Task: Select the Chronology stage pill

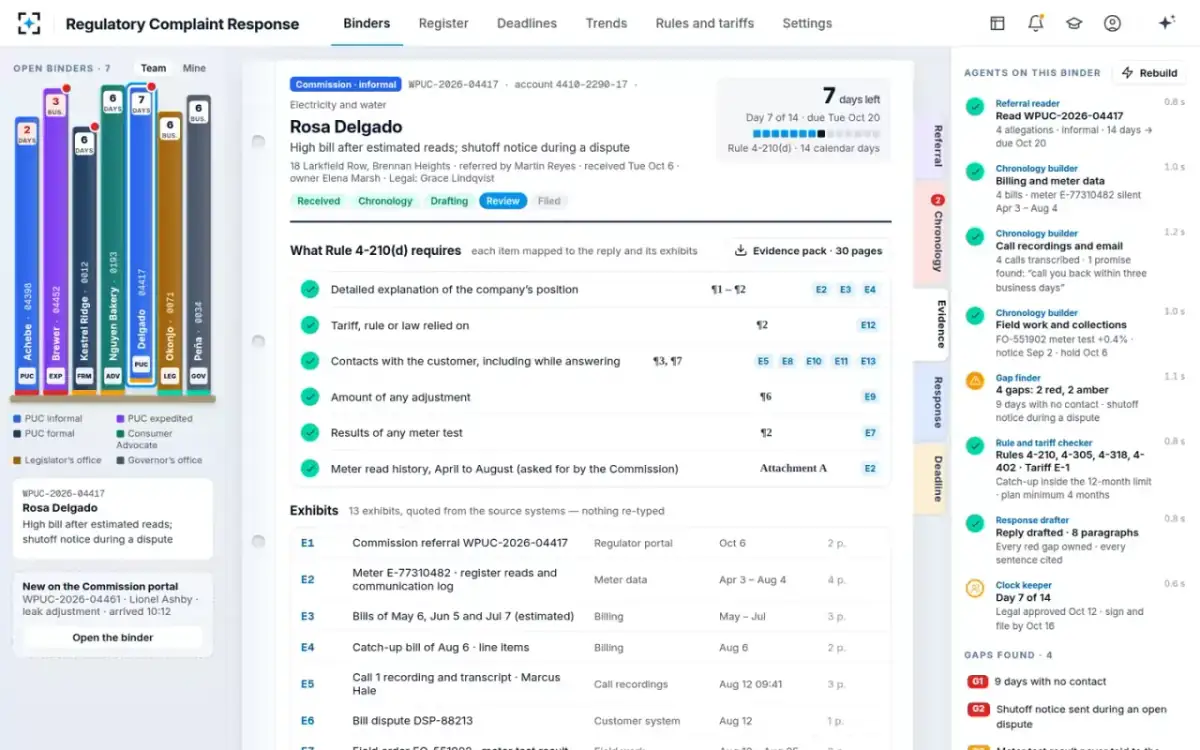Action: pos(385,201)
